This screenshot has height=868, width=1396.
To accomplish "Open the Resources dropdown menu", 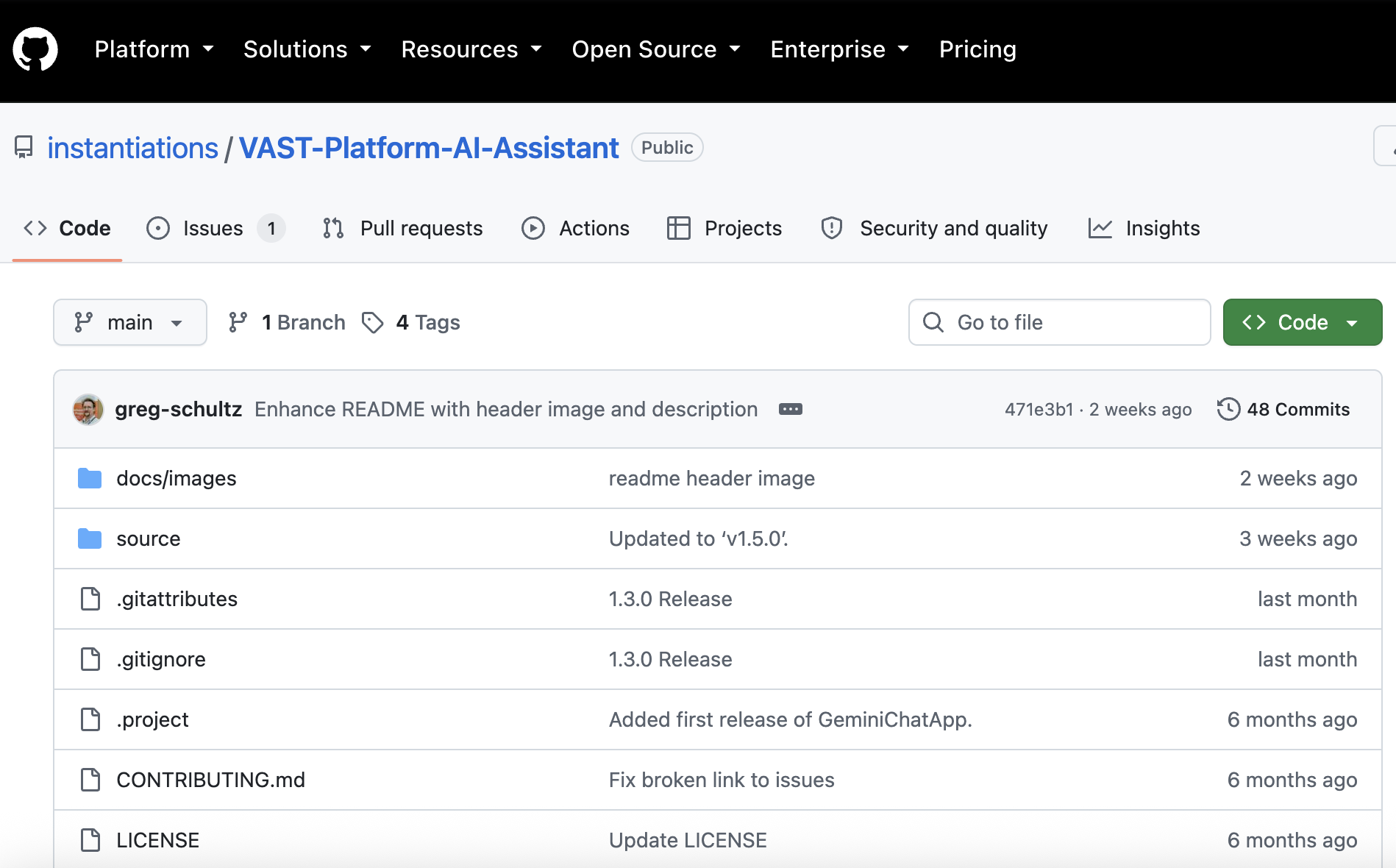I will point(471,49).
